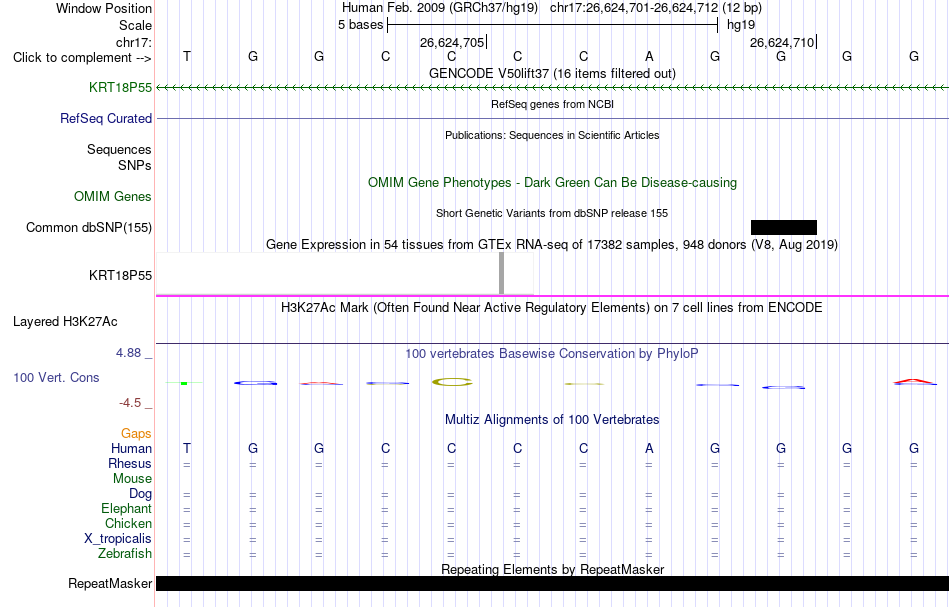This screenshot has width=950, height=607.
Task: Click the Scale label
Action: (136, 25)
